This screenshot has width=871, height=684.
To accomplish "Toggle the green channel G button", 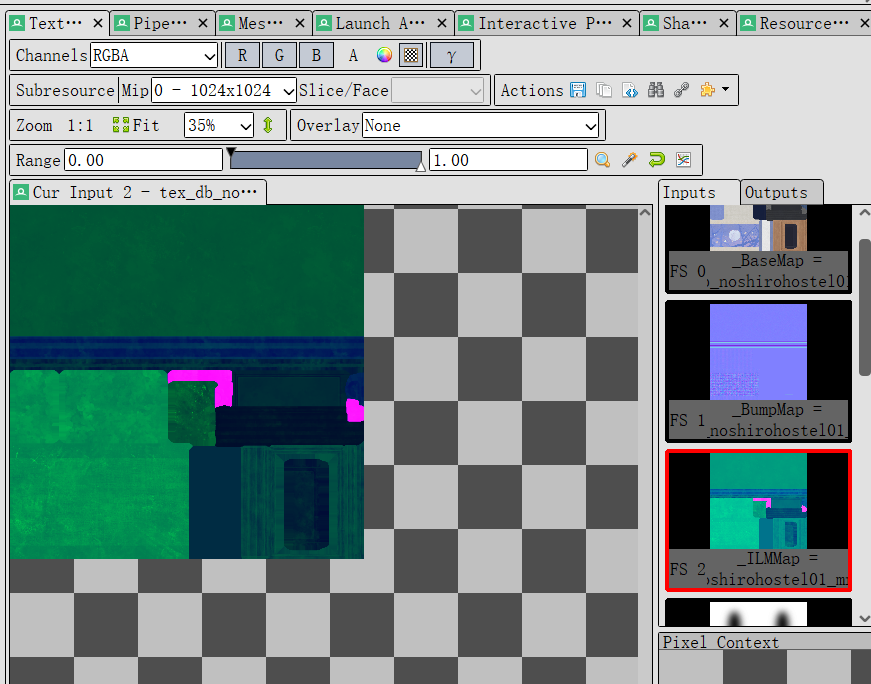I will [x=280, y=56].
